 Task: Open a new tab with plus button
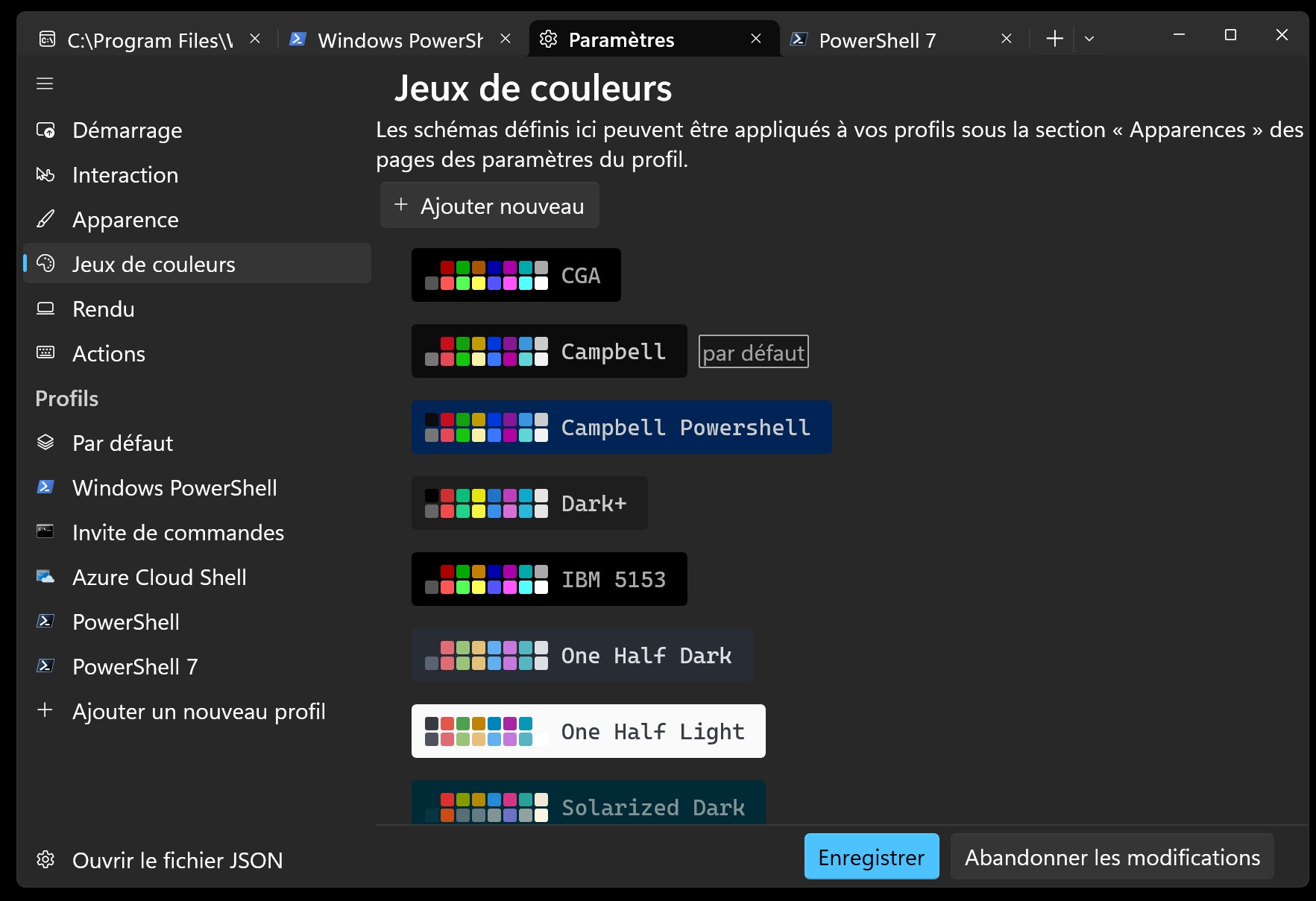tap(1054, 39)
